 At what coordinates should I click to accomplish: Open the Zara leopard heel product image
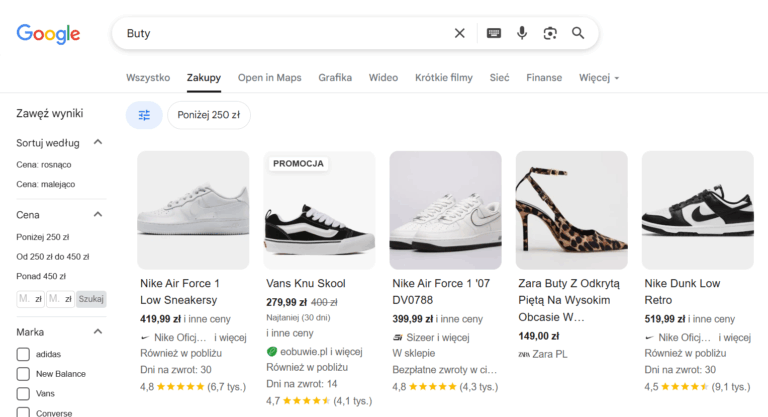[x=571, y=210]
